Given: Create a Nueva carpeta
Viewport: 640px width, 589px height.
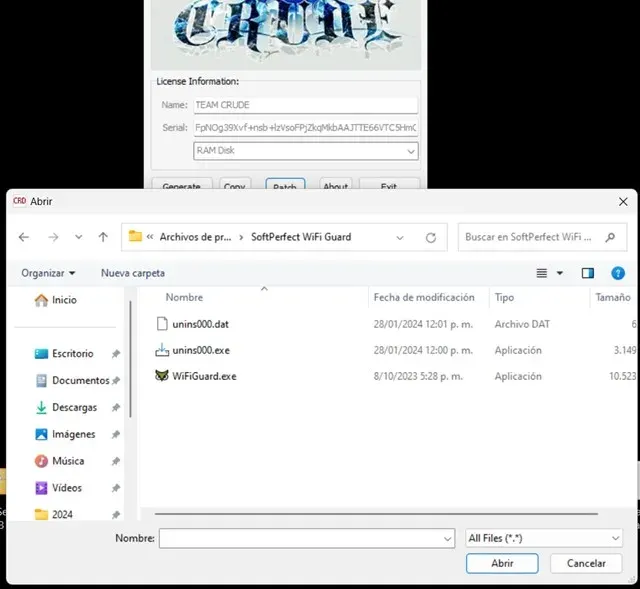Looking at the screenshot, I should [133, 273].
